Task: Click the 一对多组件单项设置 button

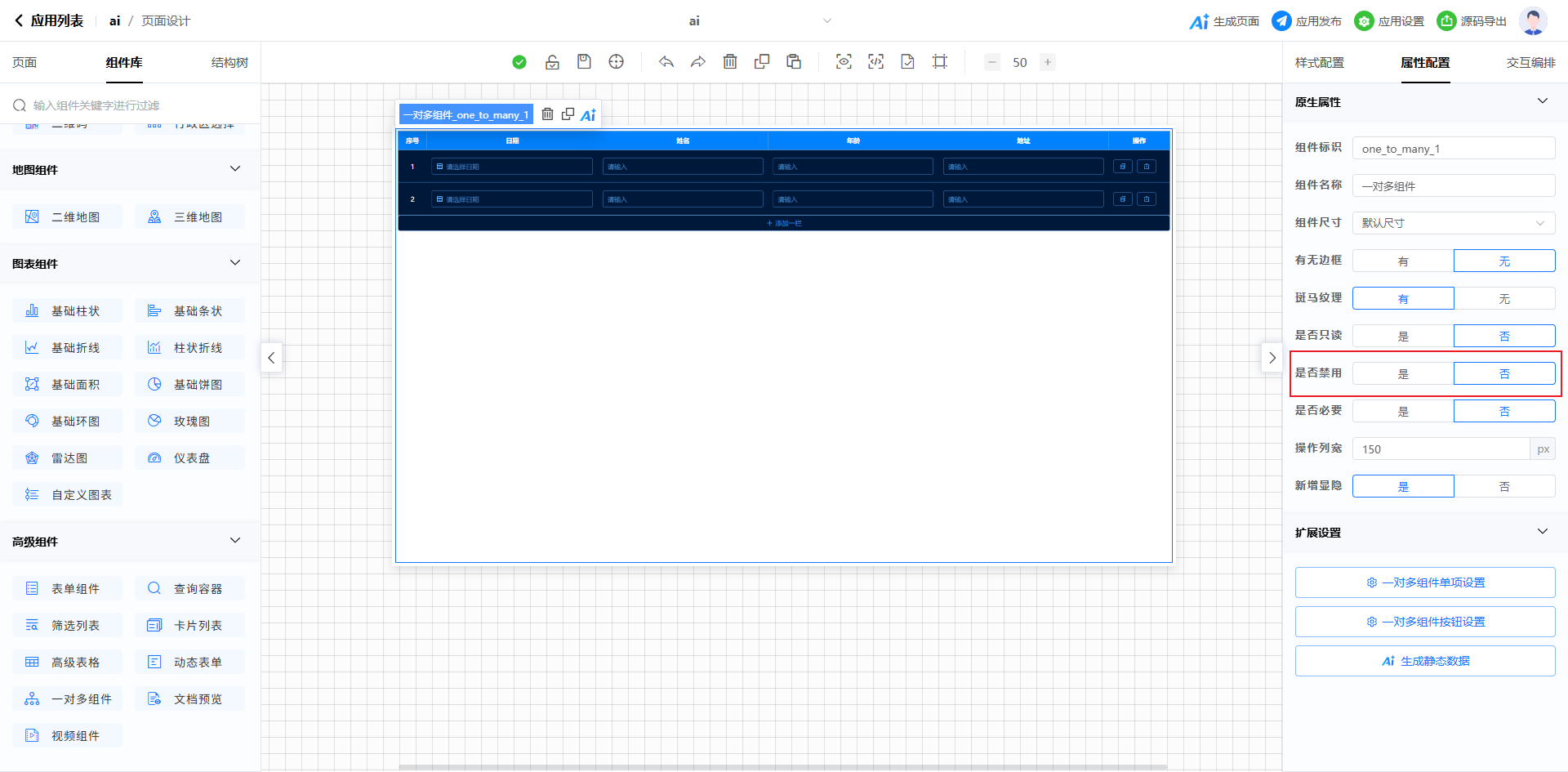Action: point(1425,582)
